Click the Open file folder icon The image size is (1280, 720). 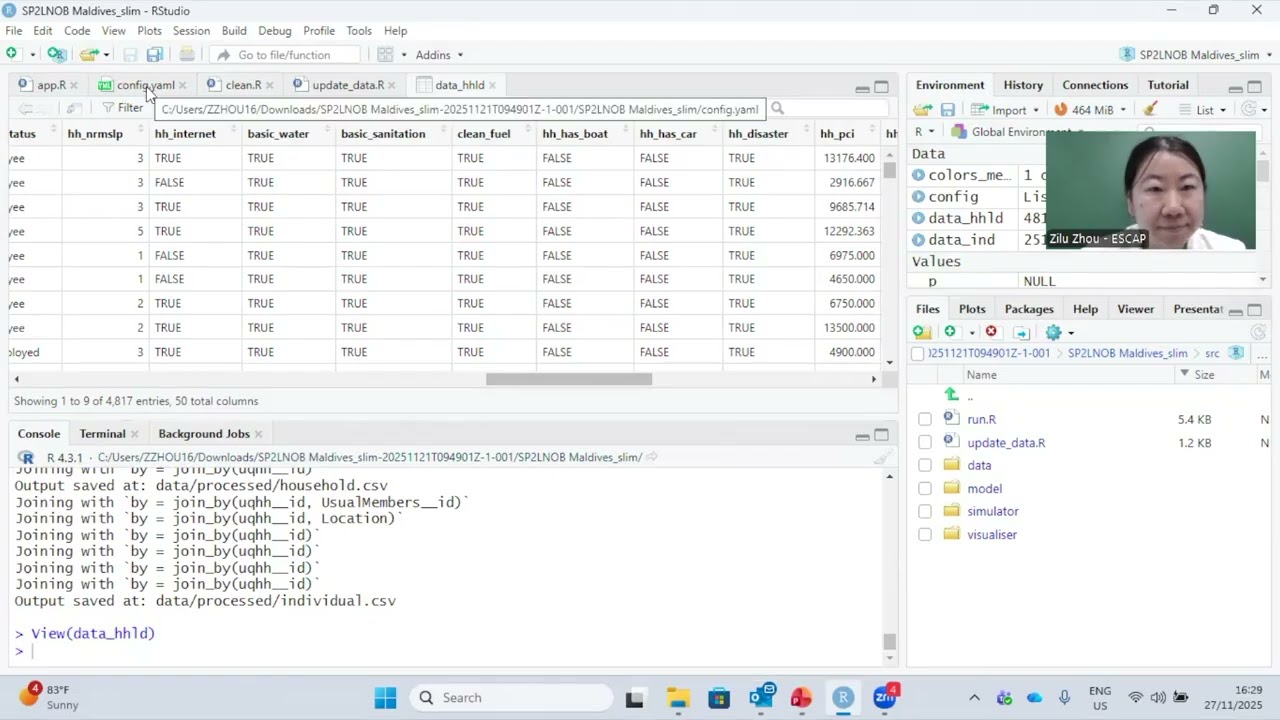(x=89, y=54)
